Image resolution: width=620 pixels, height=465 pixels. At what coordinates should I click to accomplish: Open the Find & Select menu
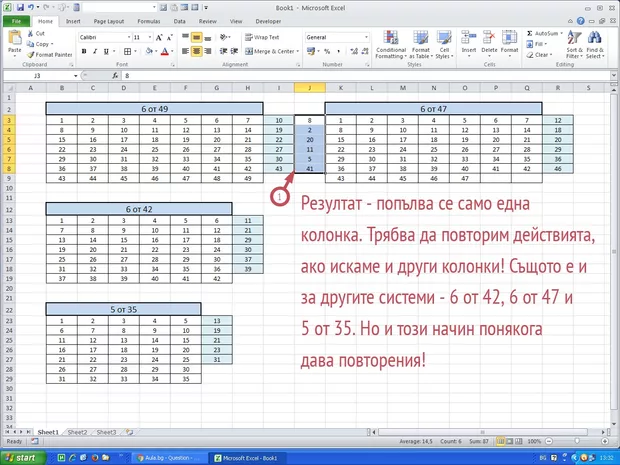click(x=595, y=45)
